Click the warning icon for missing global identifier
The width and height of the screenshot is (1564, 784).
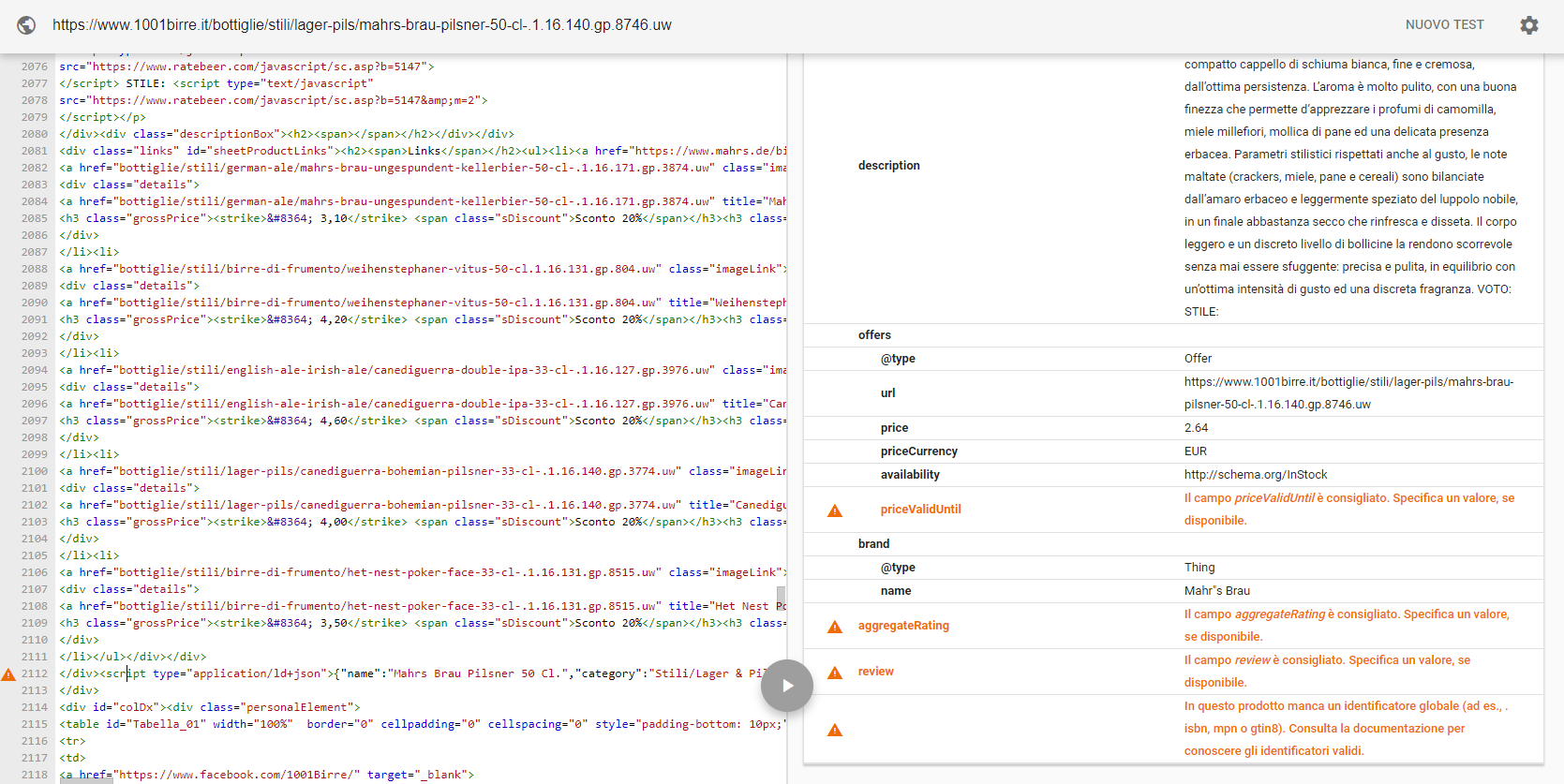pos(835,730)
